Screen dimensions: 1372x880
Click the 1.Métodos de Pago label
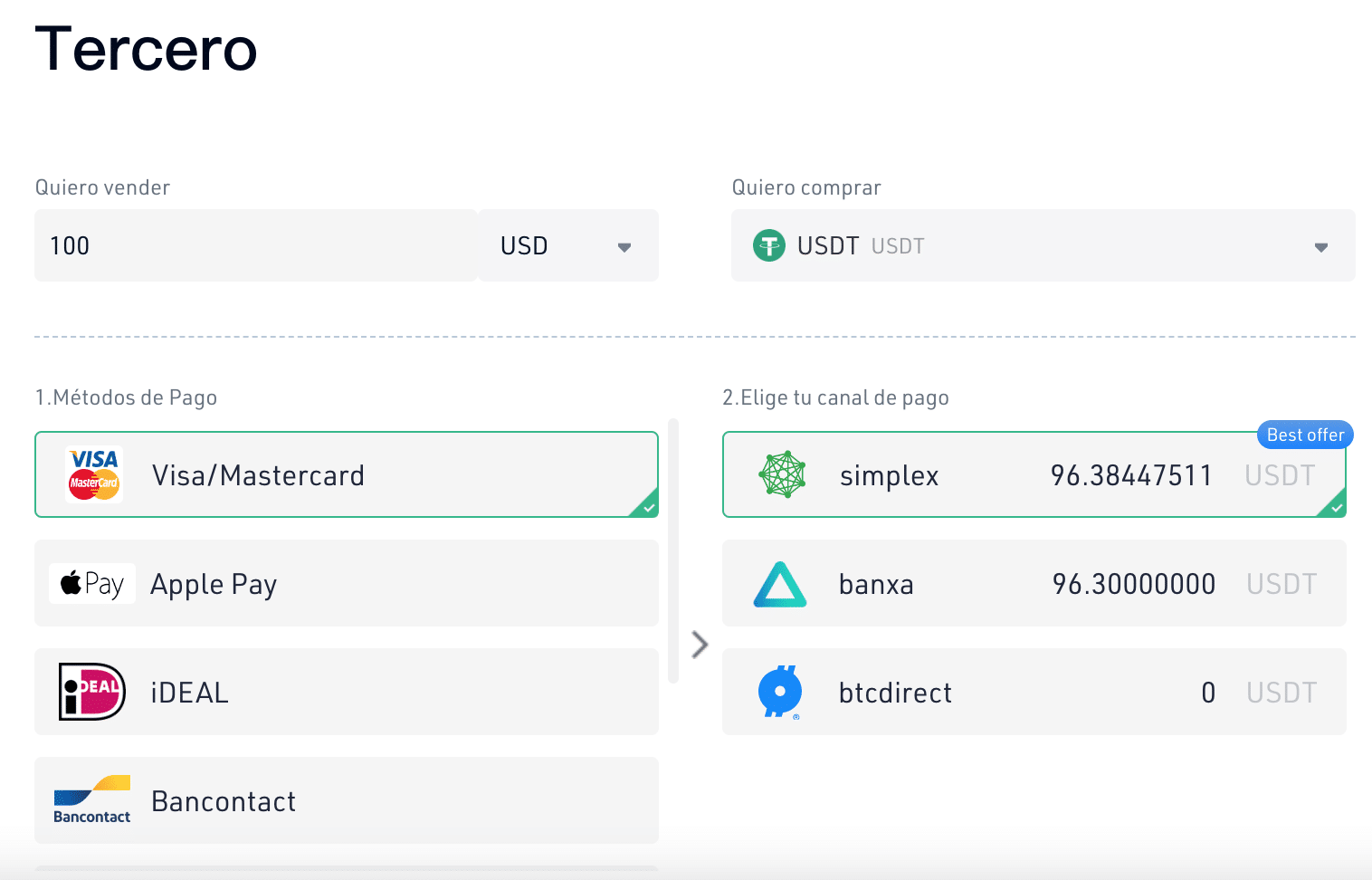pyautogui.click(x=126, y=397)
